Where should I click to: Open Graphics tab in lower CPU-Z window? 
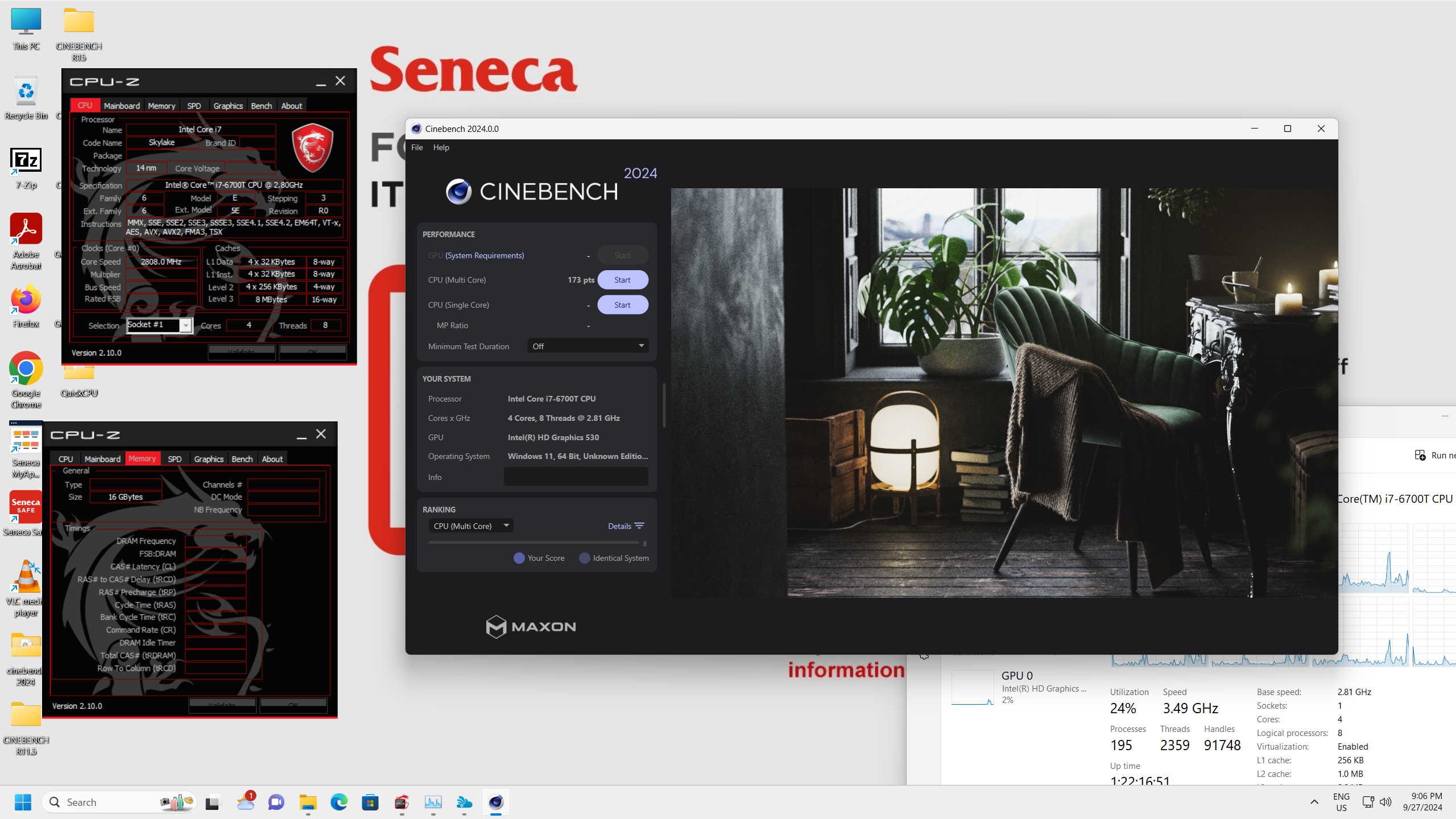coord(209,459)
